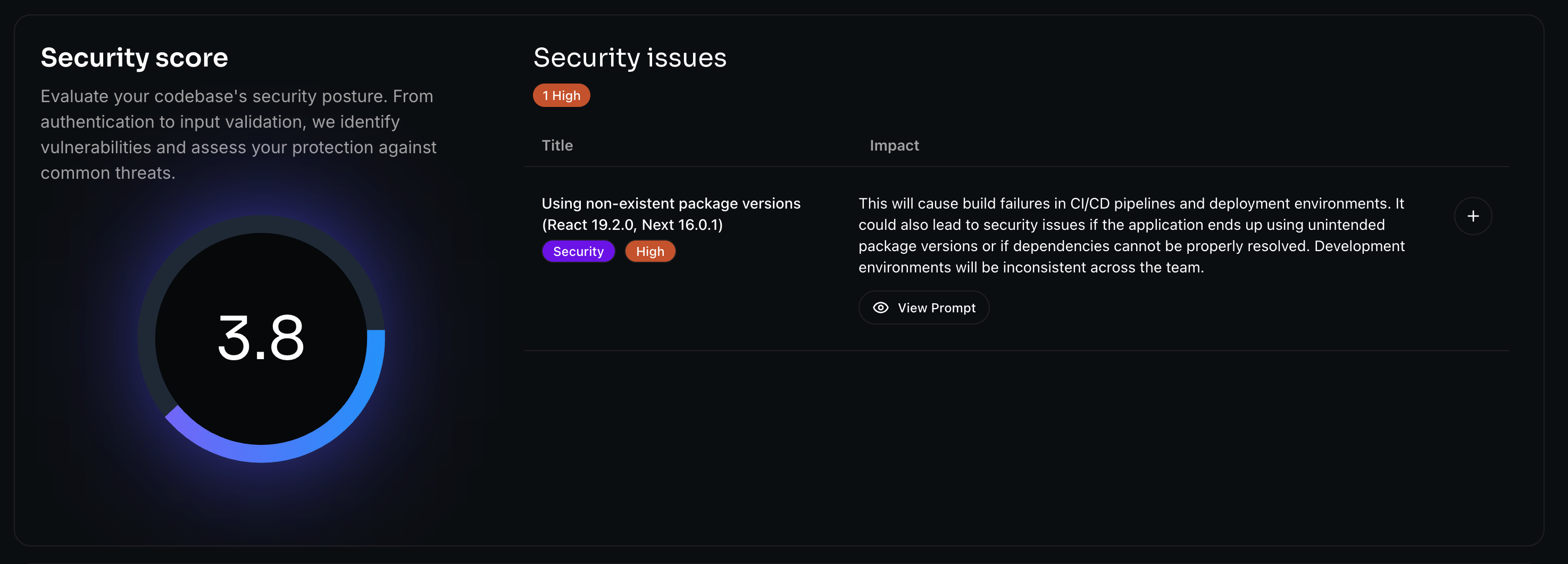Click the 1 High issue count badge
Viewport: 1568px width, 564px height.
[x=561, y=95]
